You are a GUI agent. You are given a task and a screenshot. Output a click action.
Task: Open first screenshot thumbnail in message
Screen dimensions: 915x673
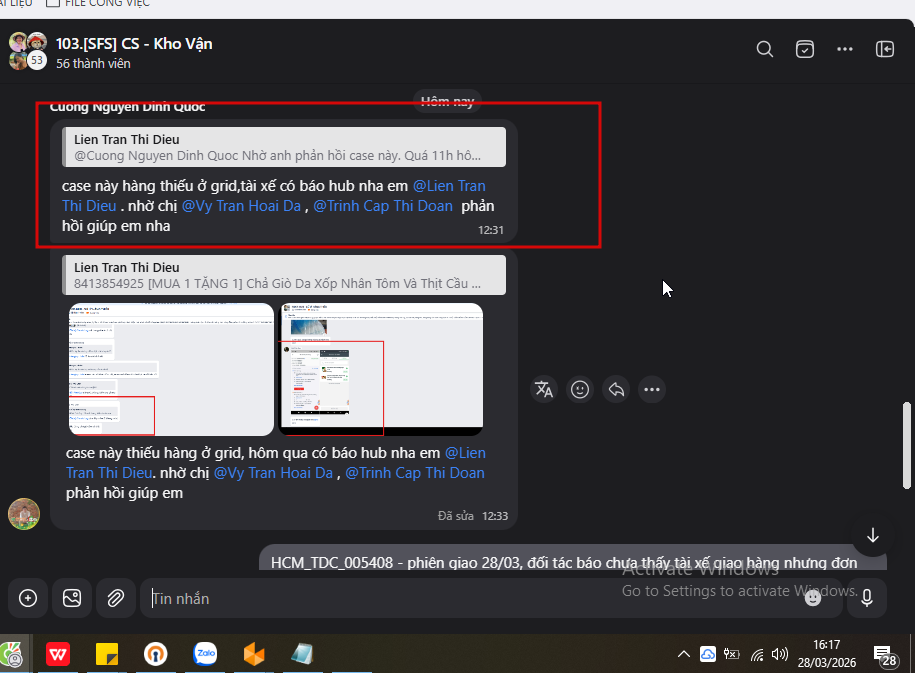pyautogui.click(x=171, y=369)
